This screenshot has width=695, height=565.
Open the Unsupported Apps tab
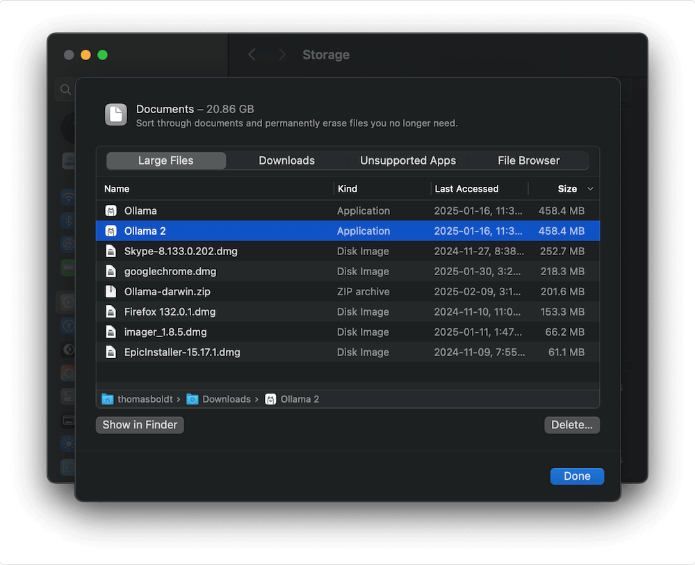click(x=408, y=160)
